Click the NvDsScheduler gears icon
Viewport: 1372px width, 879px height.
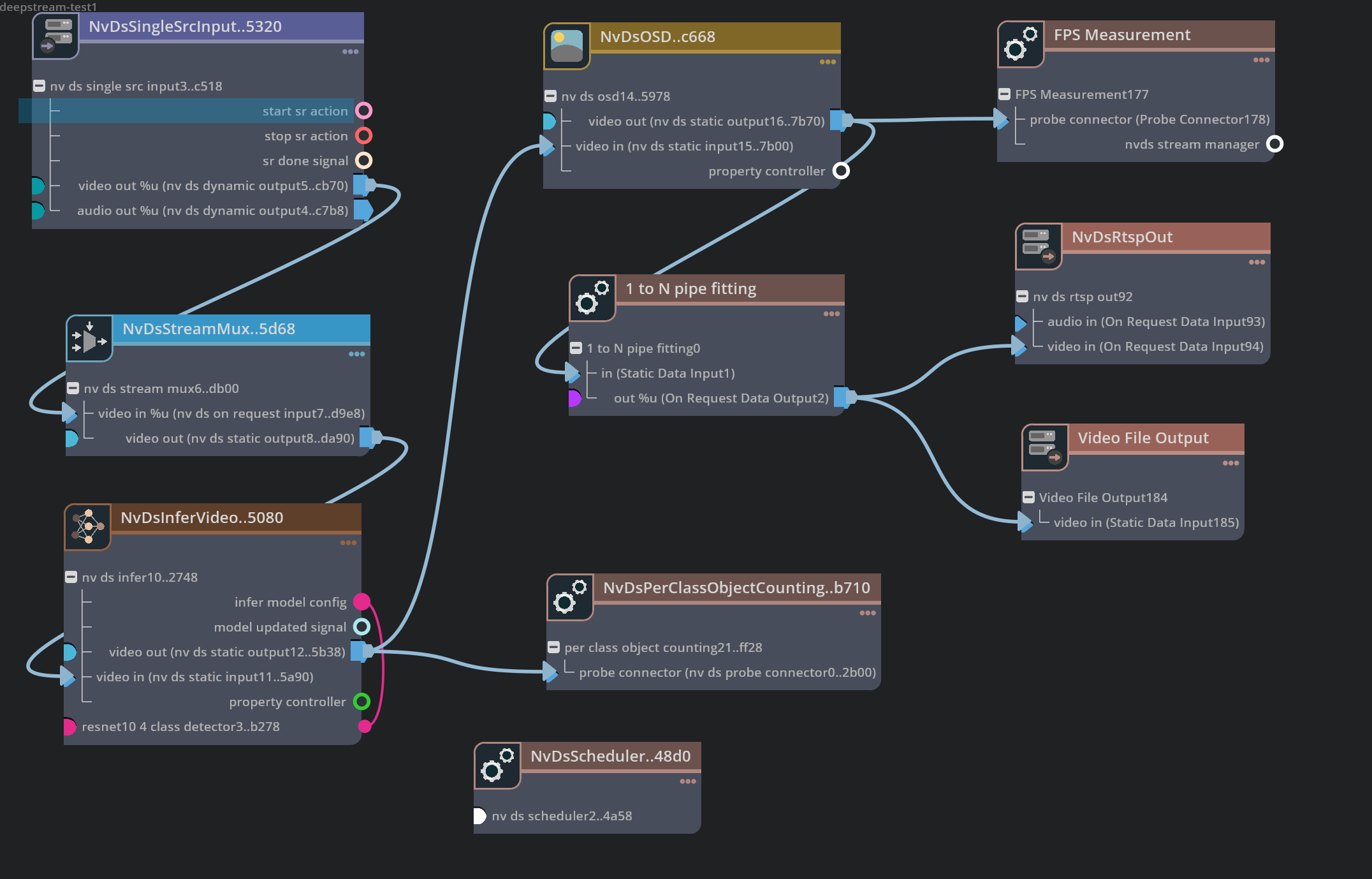(497, 765)
